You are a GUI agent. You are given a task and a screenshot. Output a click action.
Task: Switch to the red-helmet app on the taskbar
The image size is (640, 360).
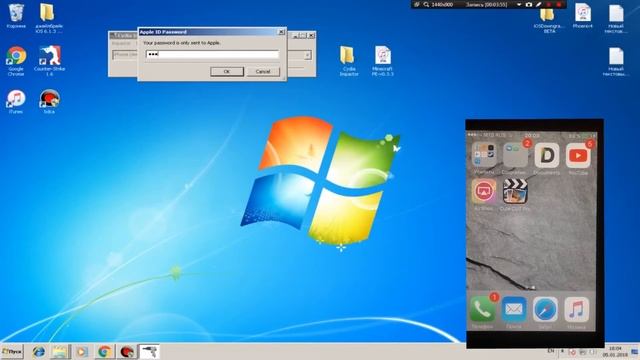(127, 351)
